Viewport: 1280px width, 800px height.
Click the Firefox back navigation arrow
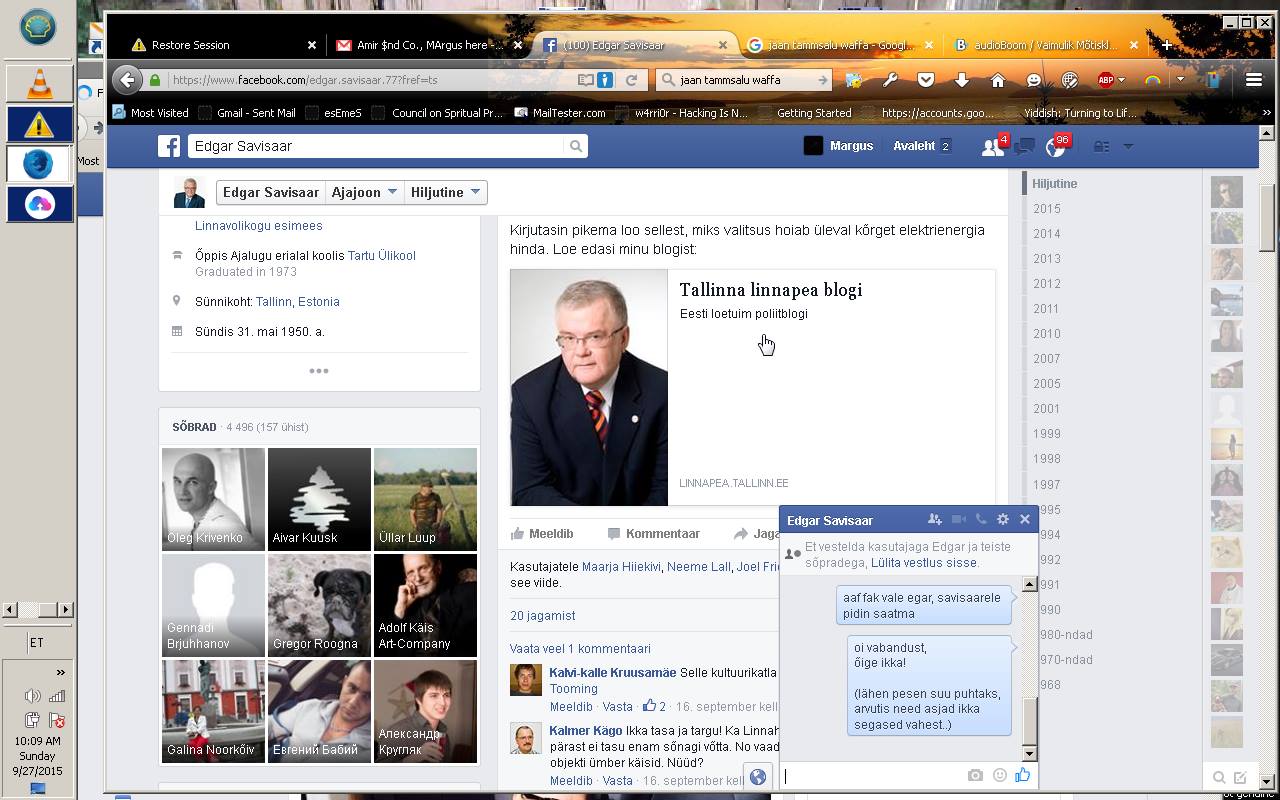127,80
